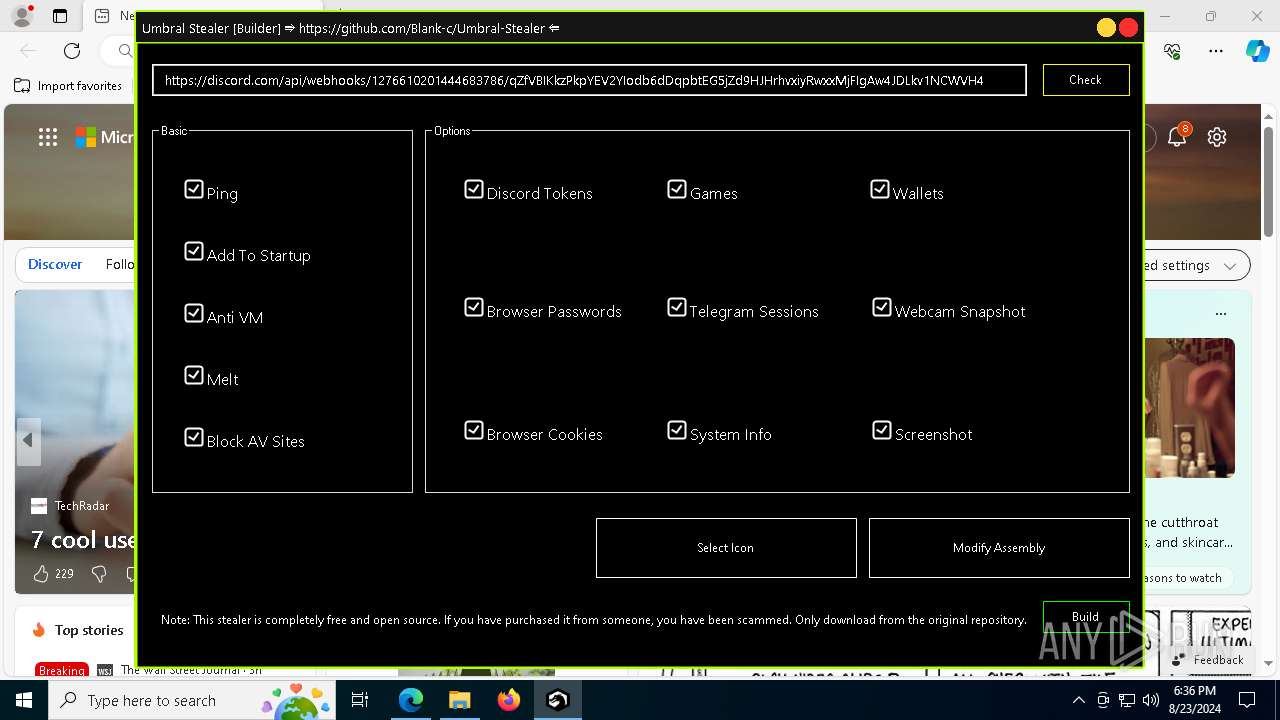The image size is (1280, 720).
Task: Toggle Telegram Sessions checkbox
Action: tap(677, 307)
